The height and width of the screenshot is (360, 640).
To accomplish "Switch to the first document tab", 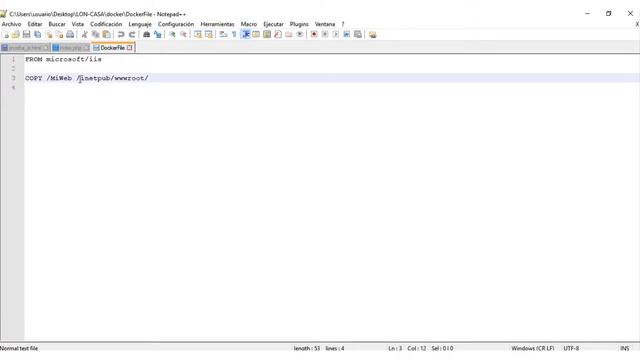I will tap(25, 48).
